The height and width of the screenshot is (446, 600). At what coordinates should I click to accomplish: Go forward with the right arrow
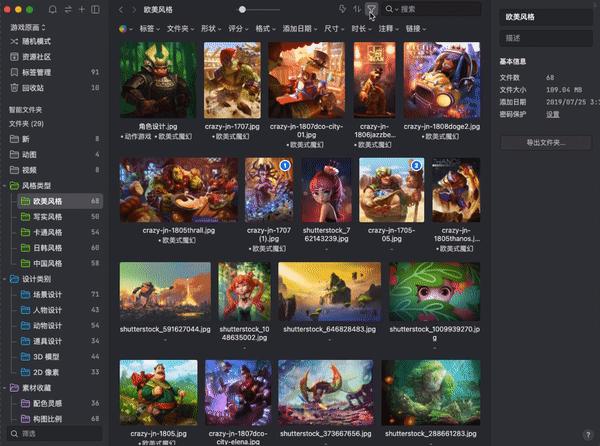point(134,10)
